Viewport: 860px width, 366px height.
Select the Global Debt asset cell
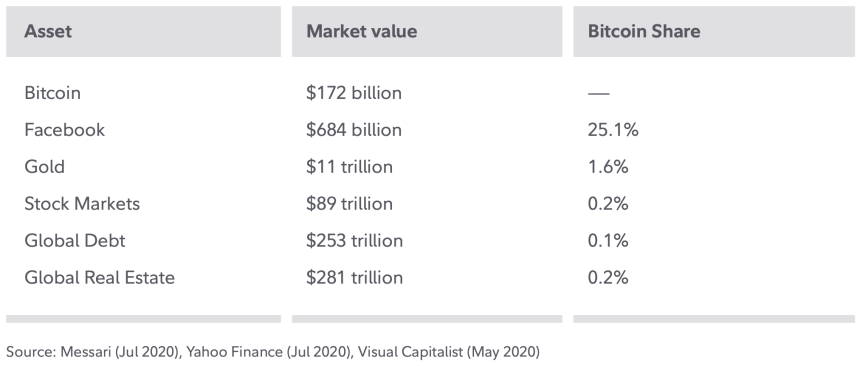pos(75,240)
